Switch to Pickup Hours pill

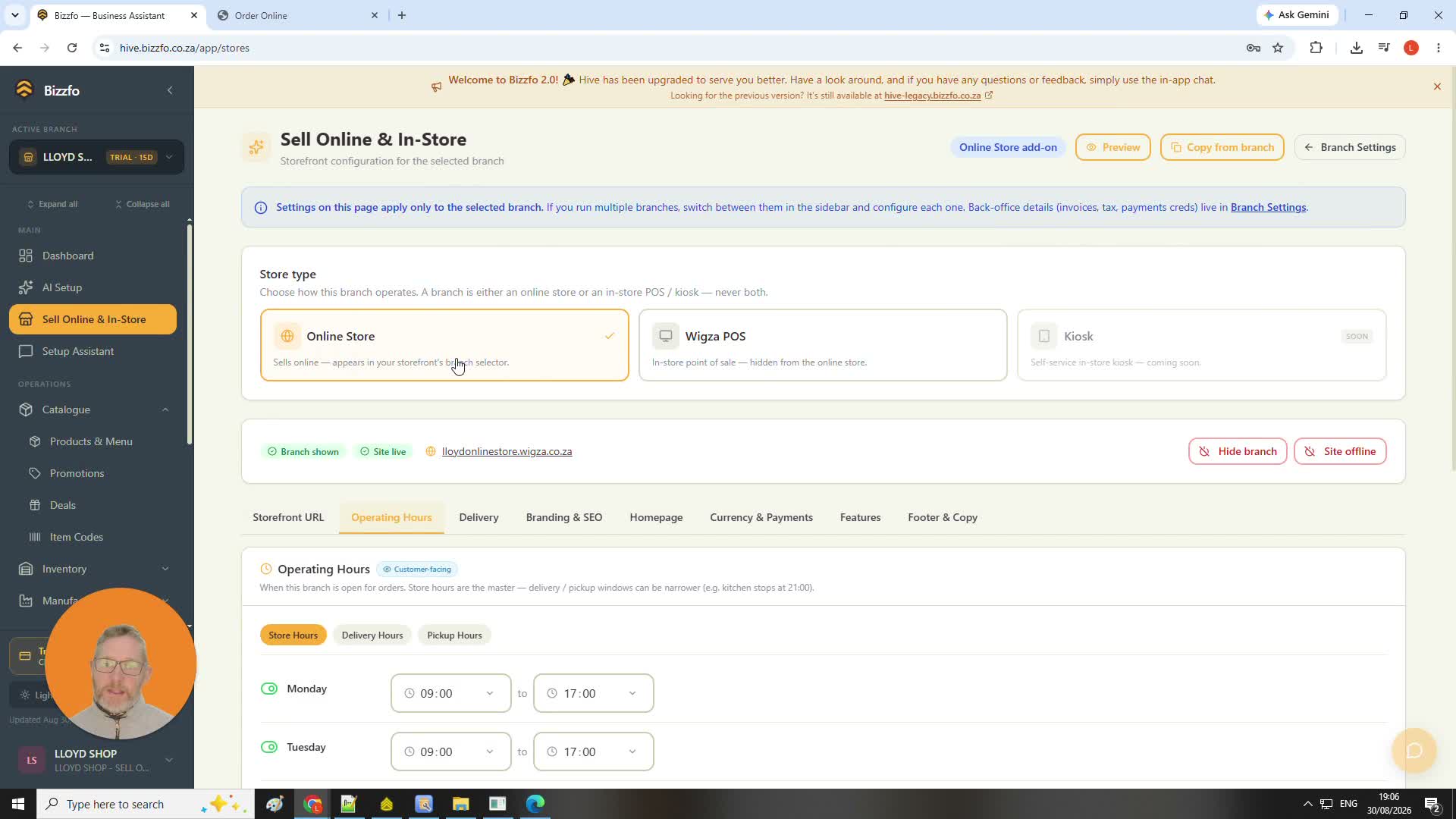(454, 635)
